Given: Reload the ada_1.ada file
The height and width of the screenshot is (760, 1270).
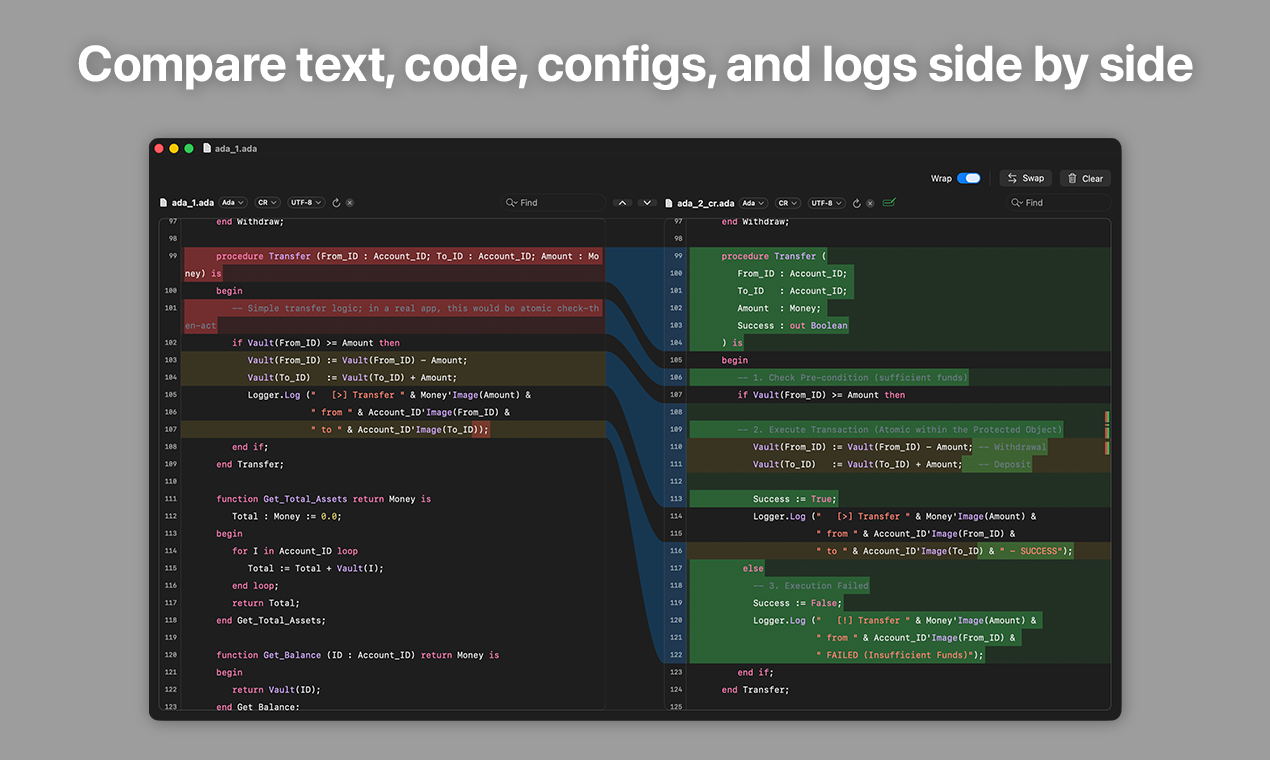Looking at the screenshot, I should click(336, 202).
